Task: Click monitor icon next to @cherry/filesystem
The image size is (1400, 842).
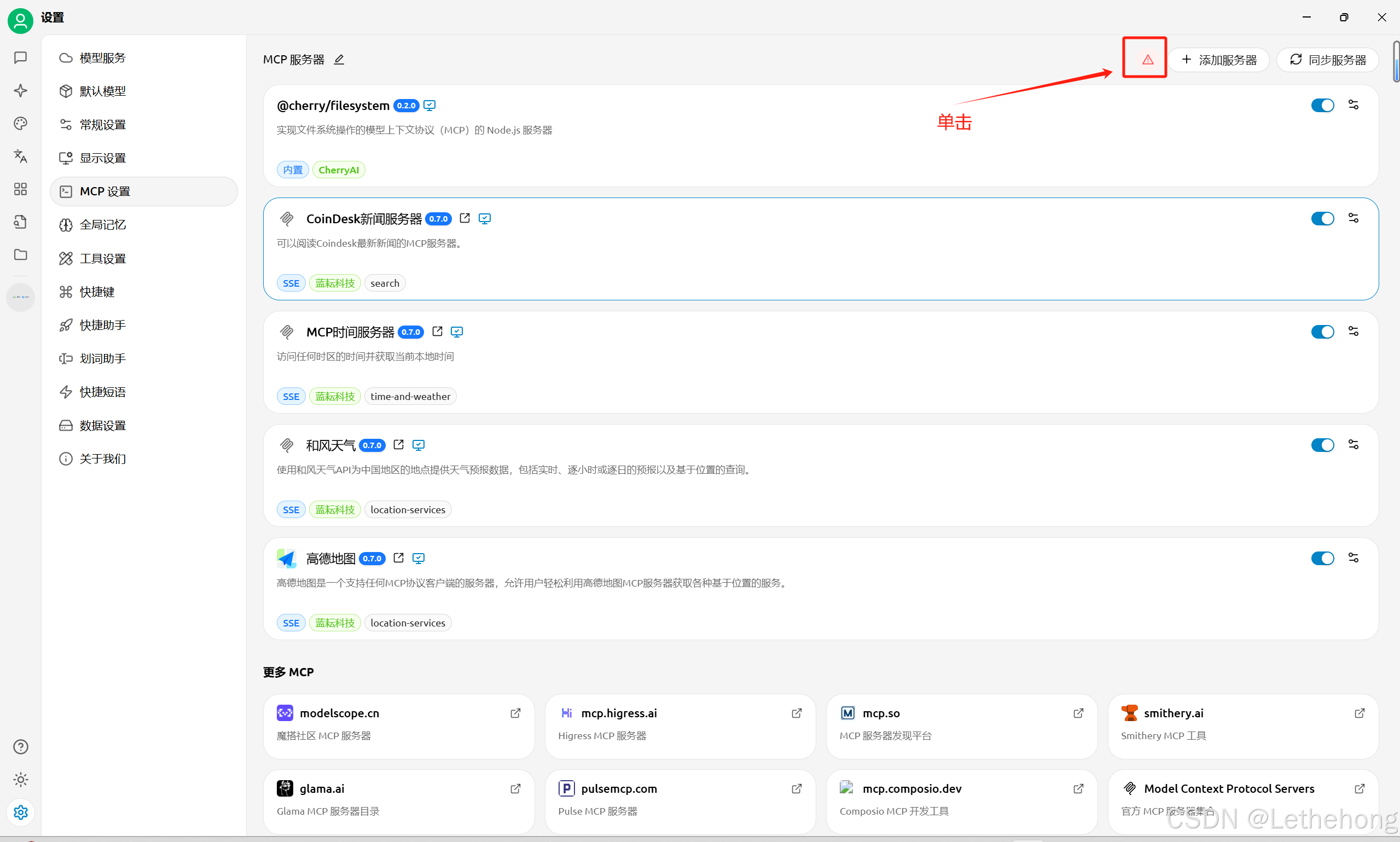Action: click(x=429, y=106)
